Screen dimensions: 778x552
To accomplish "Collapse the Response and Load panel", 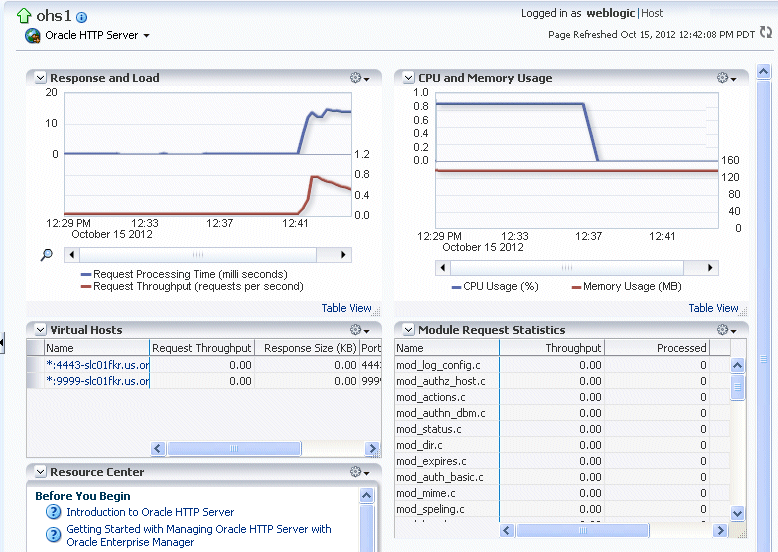I will (x=41, y=78).
